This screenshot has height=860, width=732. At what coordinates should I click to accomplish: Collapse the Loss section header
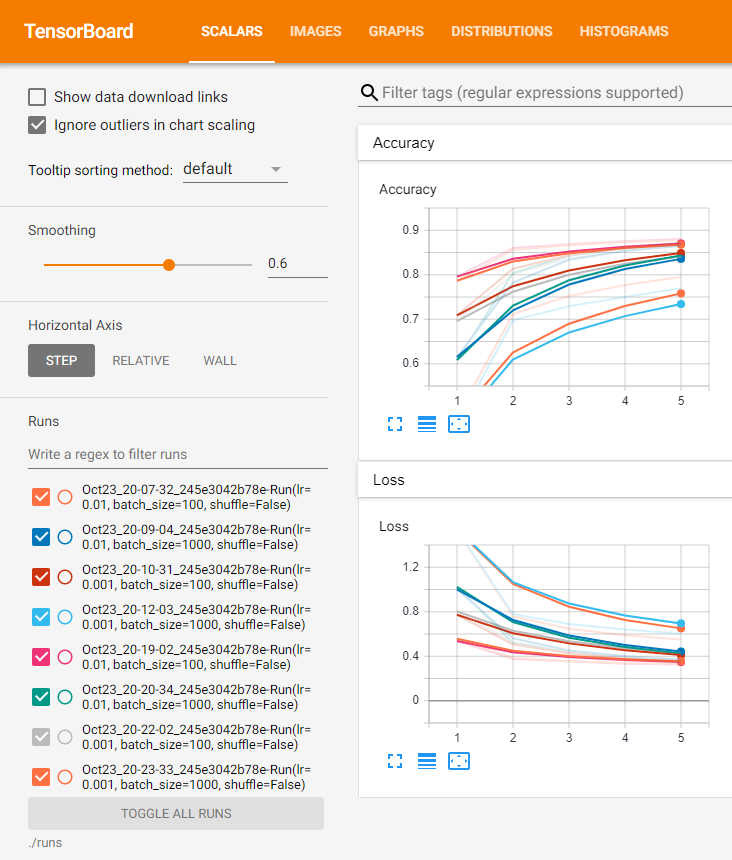point(389,480)
